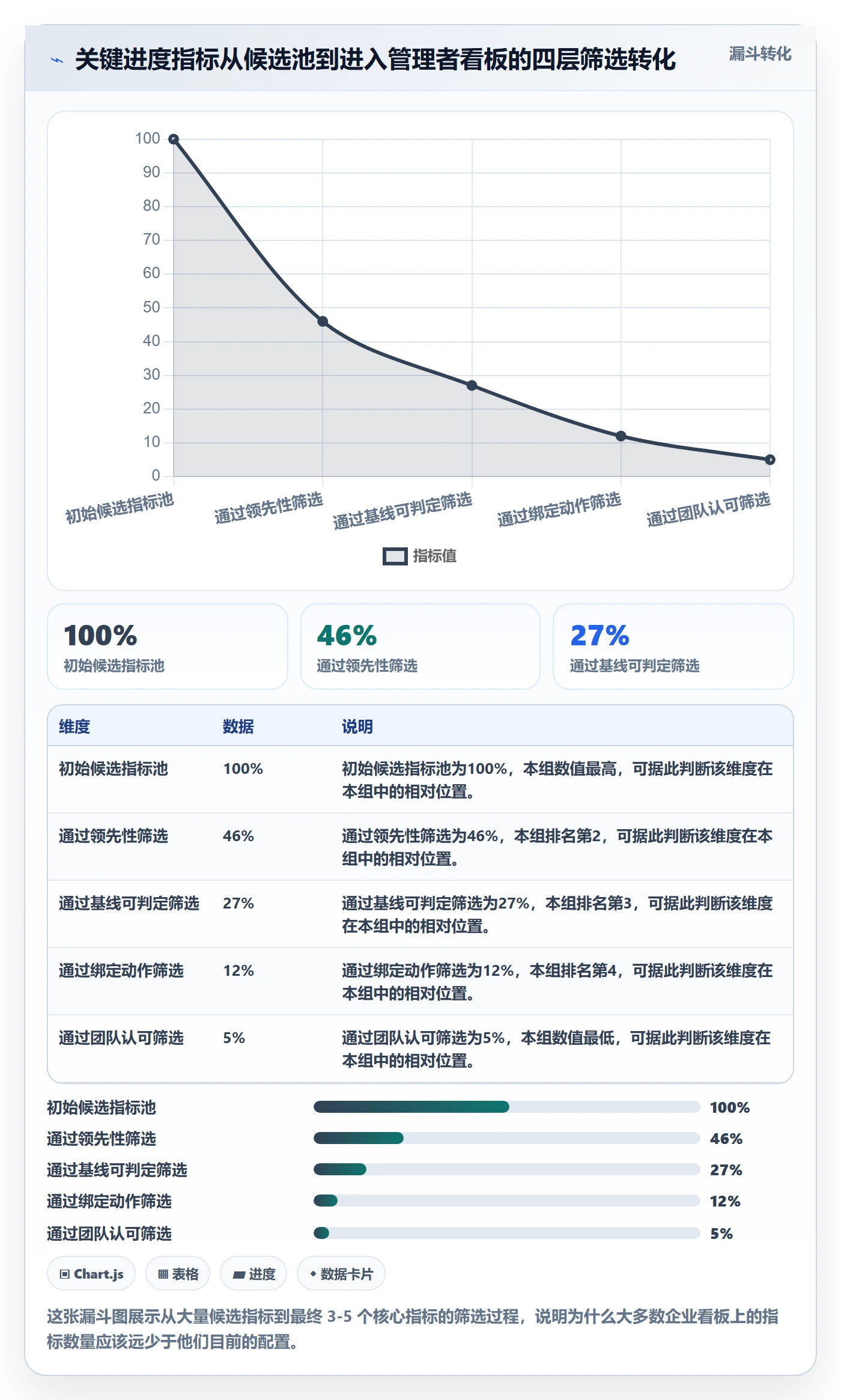This screenshot has height=1400, width=841.
Task: Click the square icon in Chart.js chip
Action: [x=65, y=1274]
